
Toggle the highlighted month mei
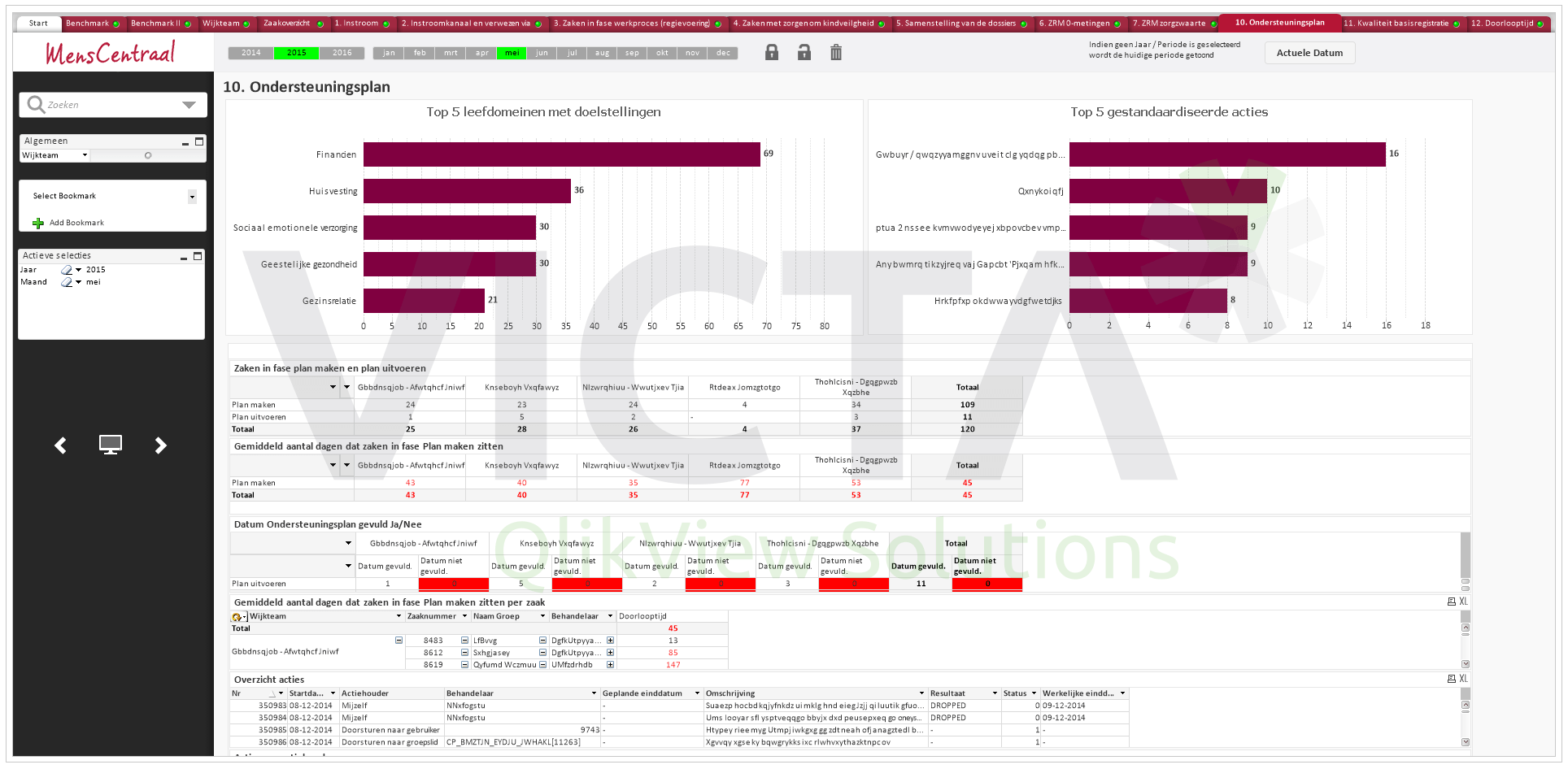tap(512, 53)
